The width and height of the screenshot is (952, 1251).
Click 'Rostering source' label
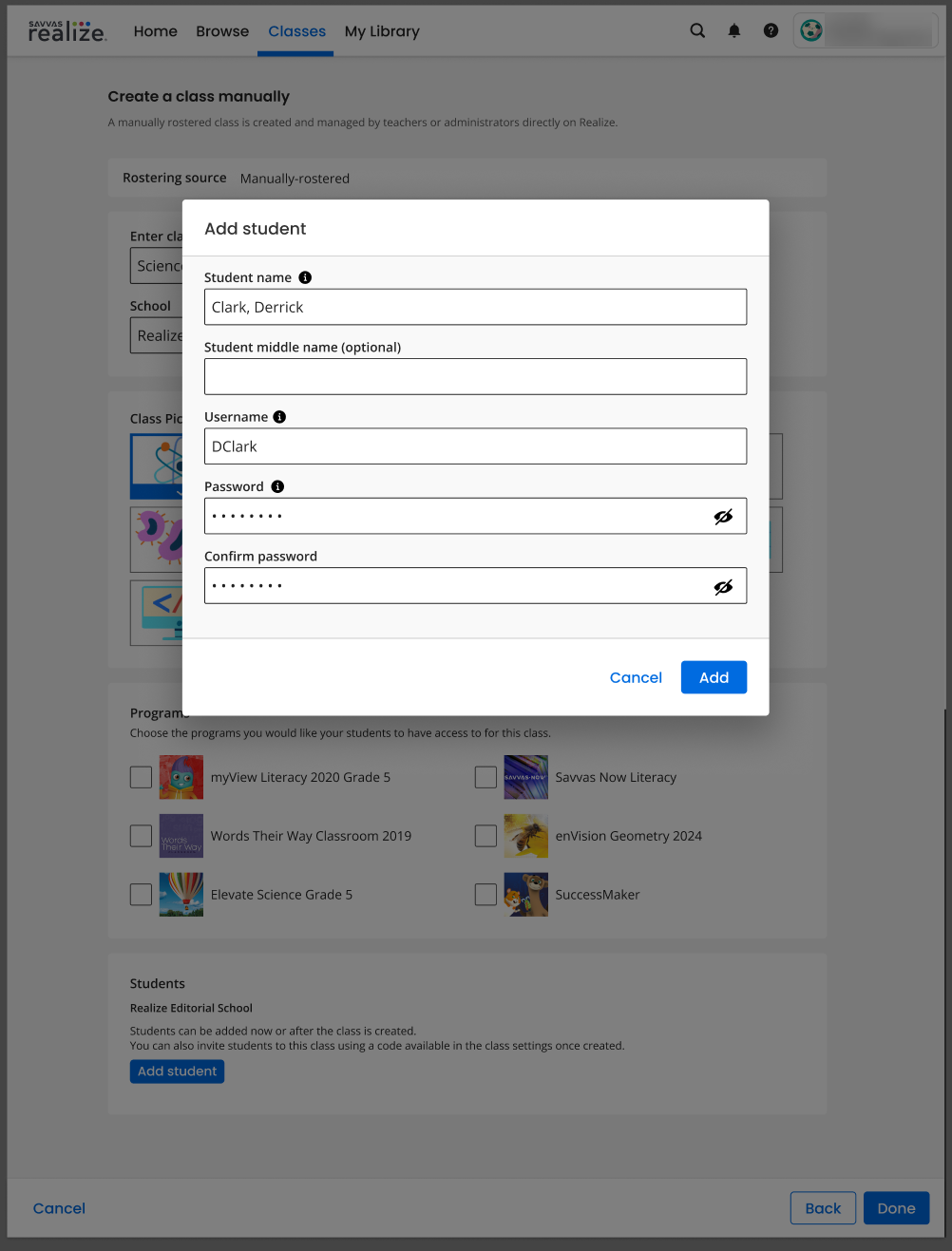tap(175, 178)
